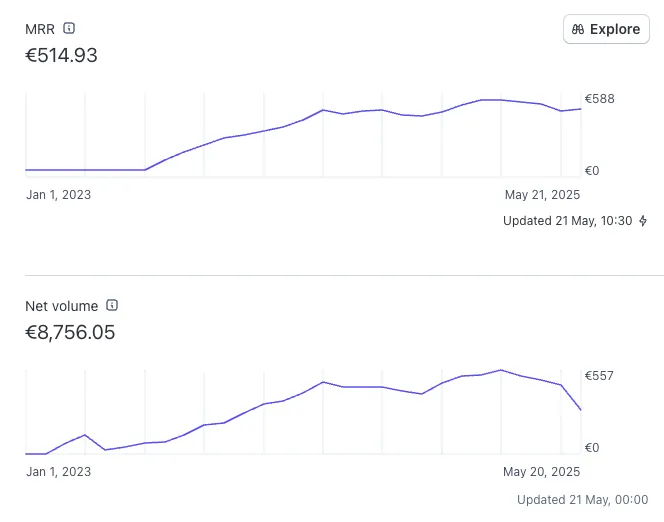Click the 'Updated 21 May, 00:00' text

coord(582,499)
